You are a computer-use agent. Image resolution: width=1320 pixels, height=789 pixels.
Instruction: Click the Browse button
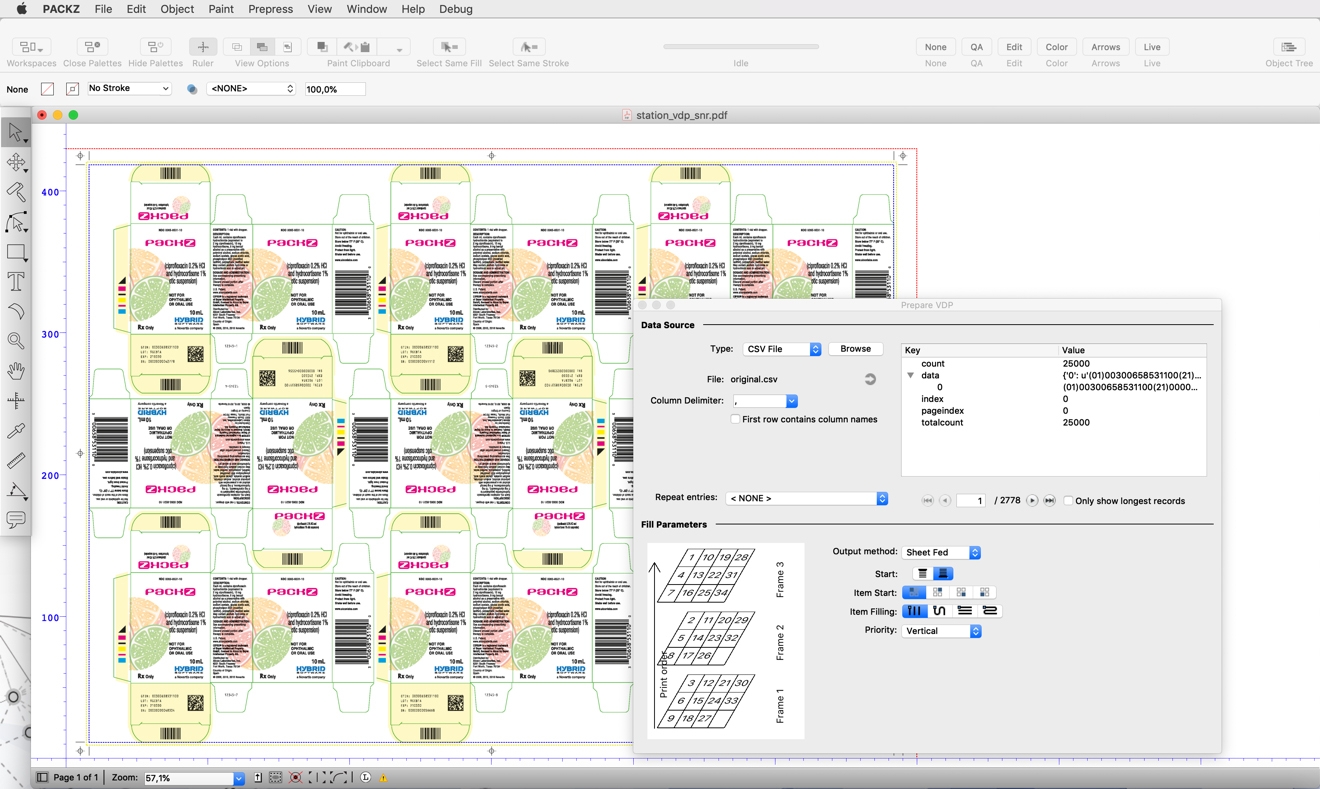coord(855,349)
